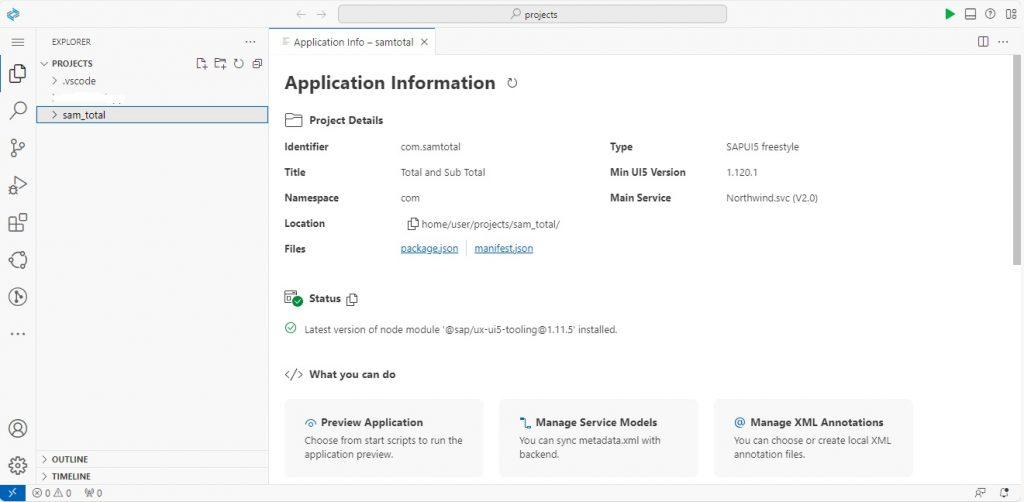1024x502 pixels.
Task: Open the notifications bell in status bar
Action: 1004,493
